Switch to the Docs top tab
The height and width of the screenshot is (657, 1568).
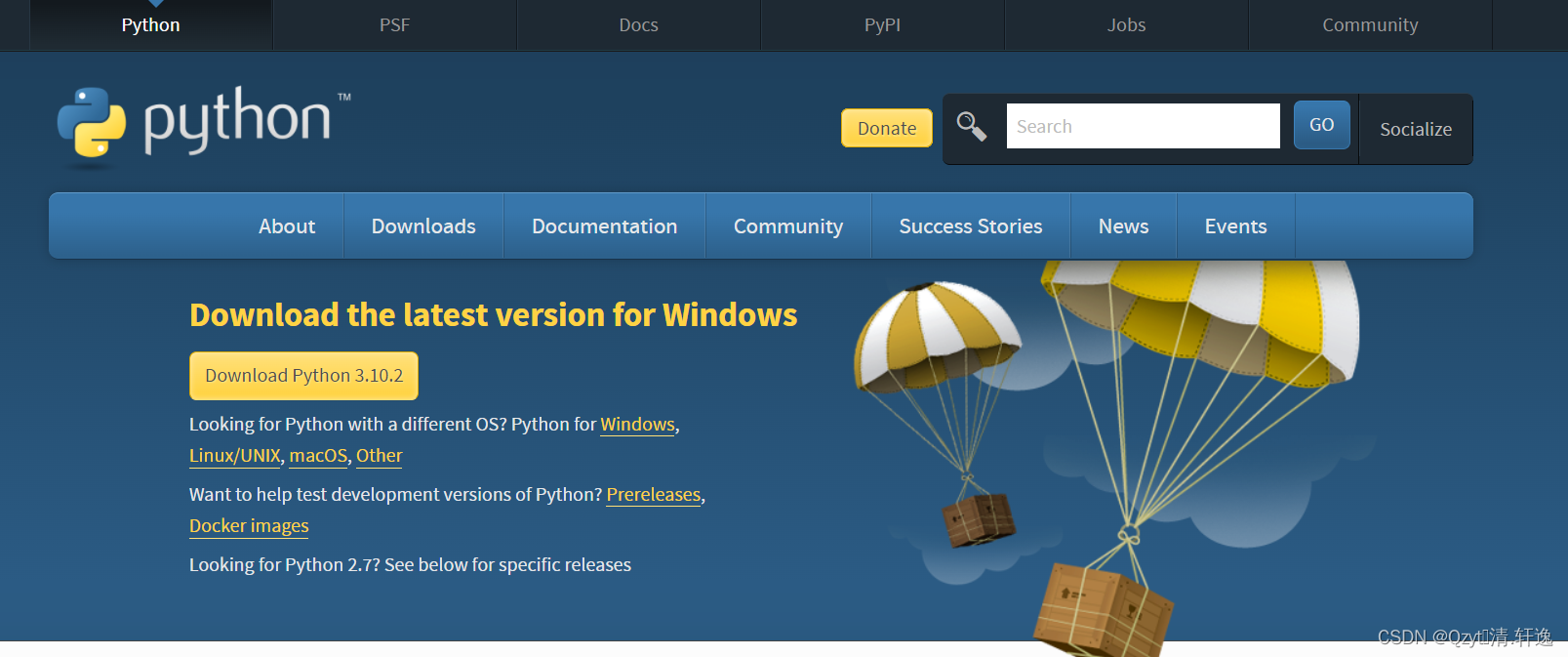pos(639,25)
